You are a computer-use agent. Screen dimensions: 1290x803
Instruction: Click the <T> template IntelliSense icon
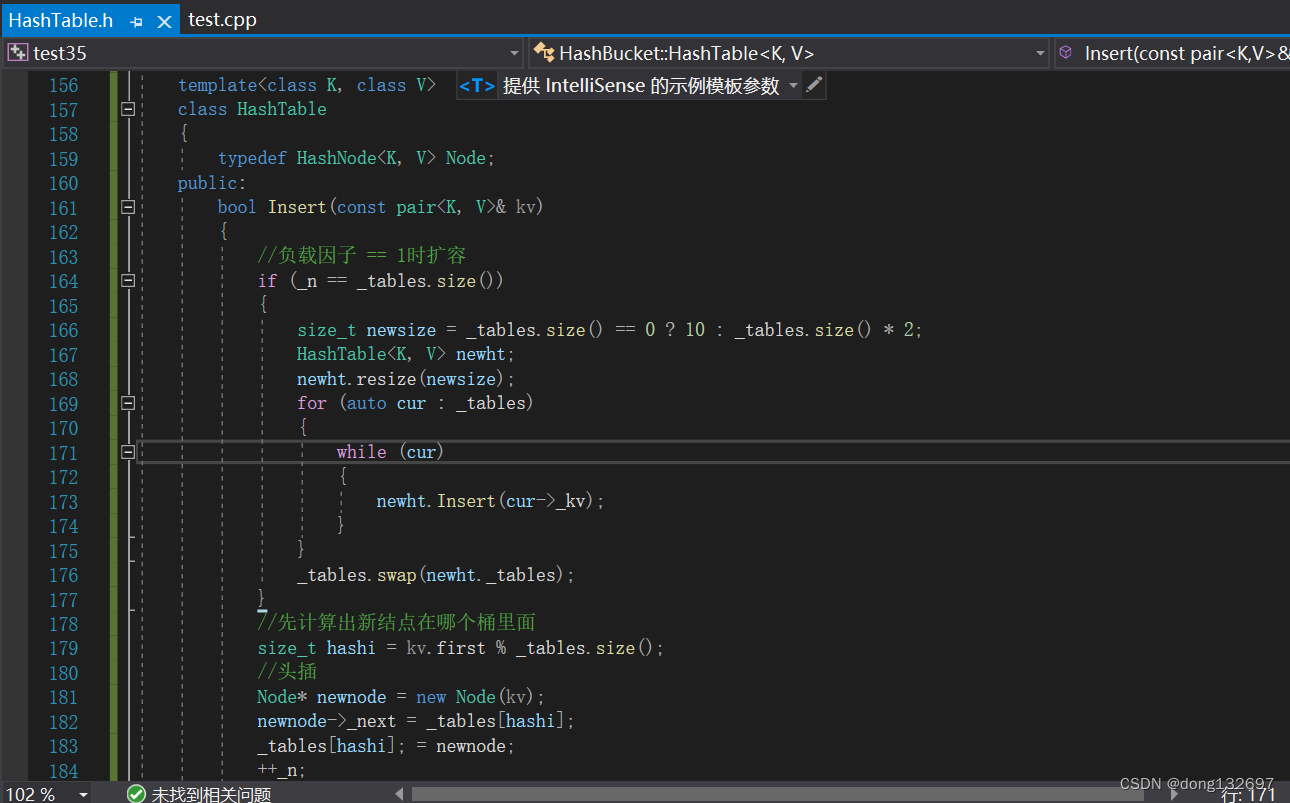click(x=477, y=86)
